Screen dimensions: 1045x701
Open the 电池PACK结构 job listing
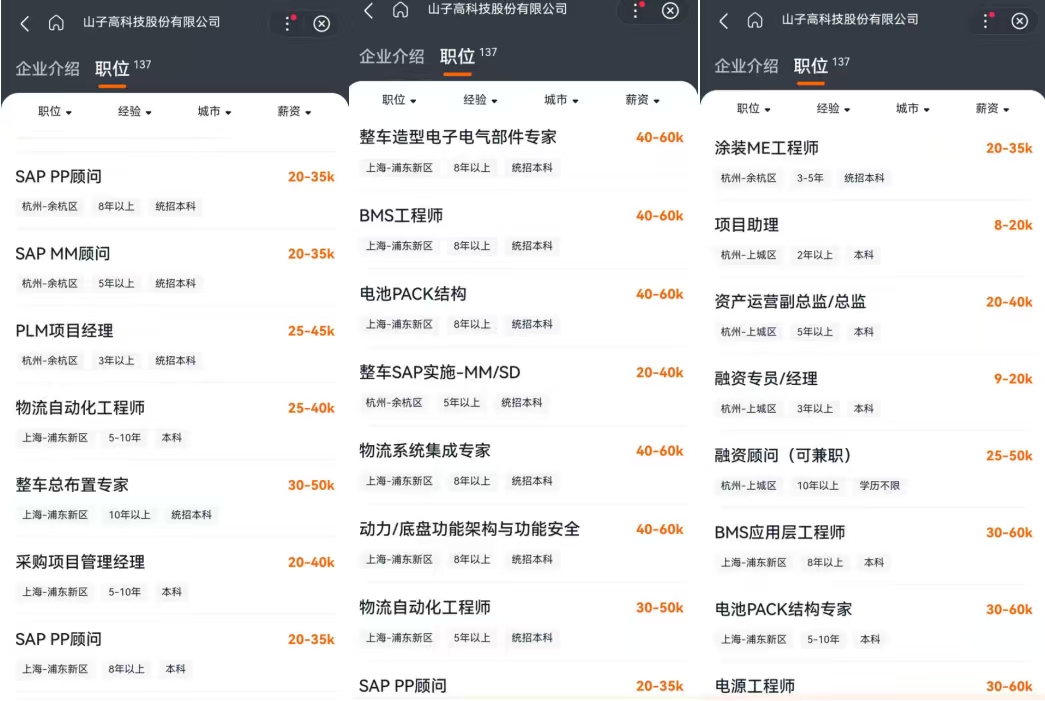pos(521,308)
